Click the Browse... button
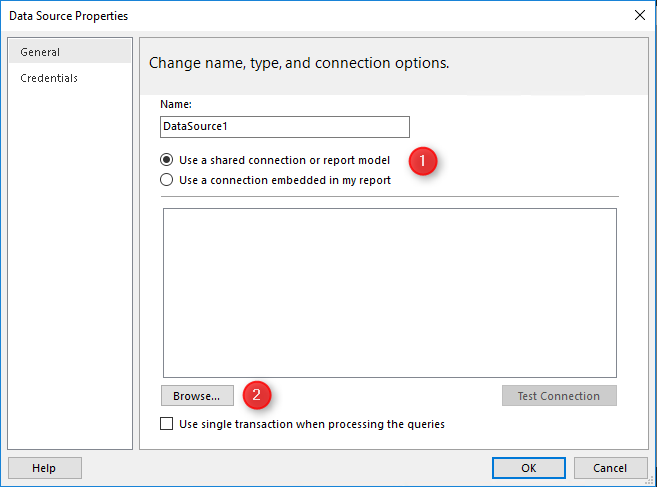The height and width of the screenshot is (487, 657). point(197,396)
